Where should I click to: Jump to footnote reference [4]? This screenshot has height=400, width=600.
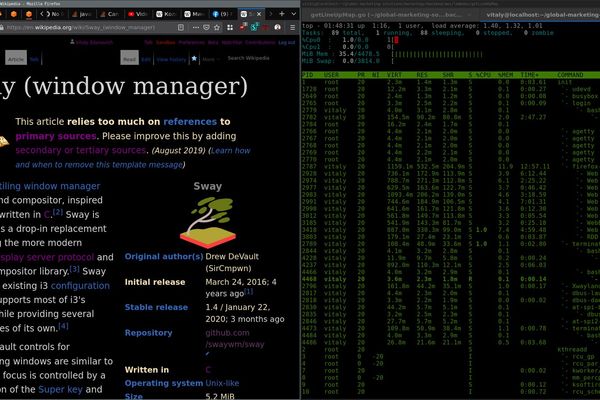tap(64, 326)
